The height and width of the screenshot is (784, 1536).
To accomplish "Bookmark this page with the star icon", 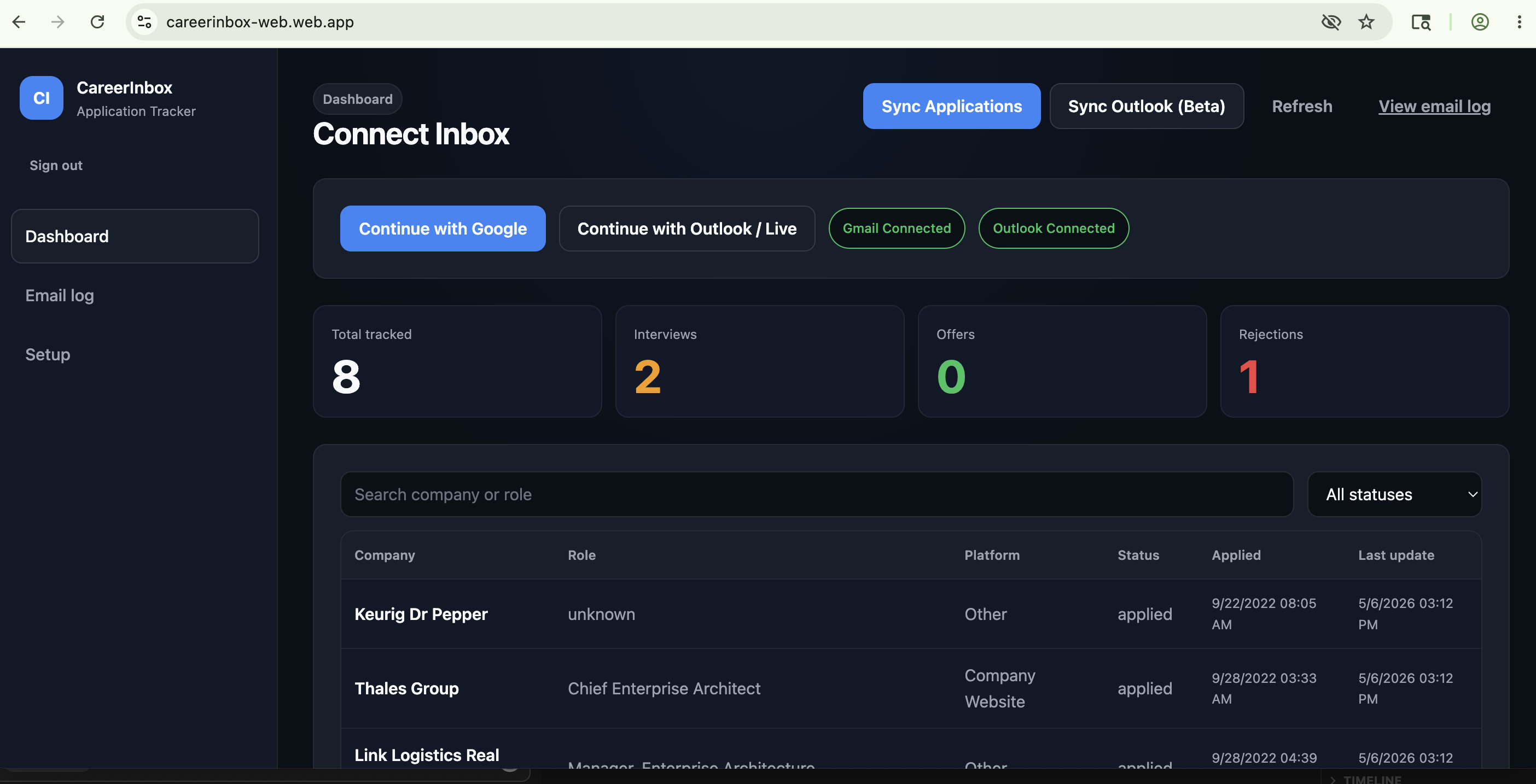I will coord(1366,22).
